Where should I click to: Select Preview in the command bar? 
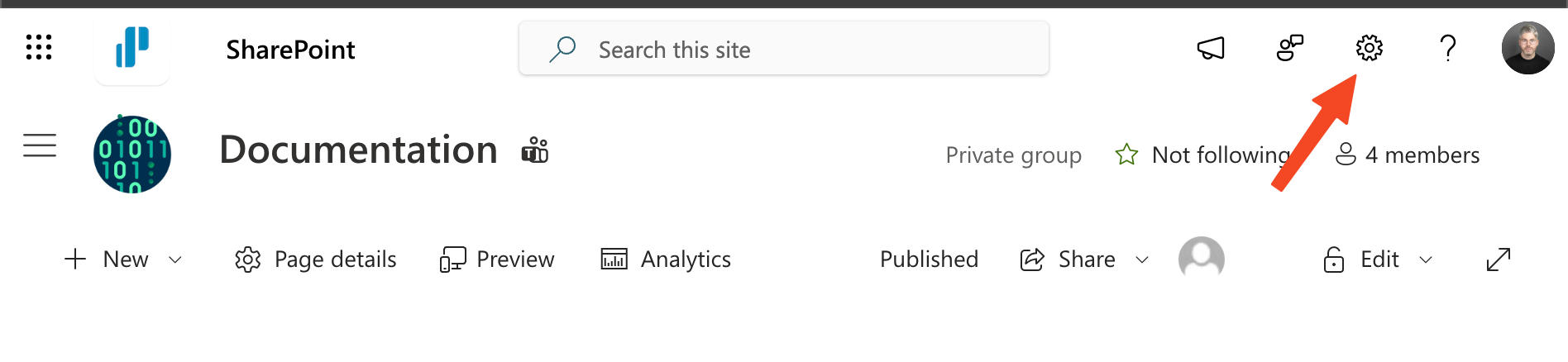point(497,260)
